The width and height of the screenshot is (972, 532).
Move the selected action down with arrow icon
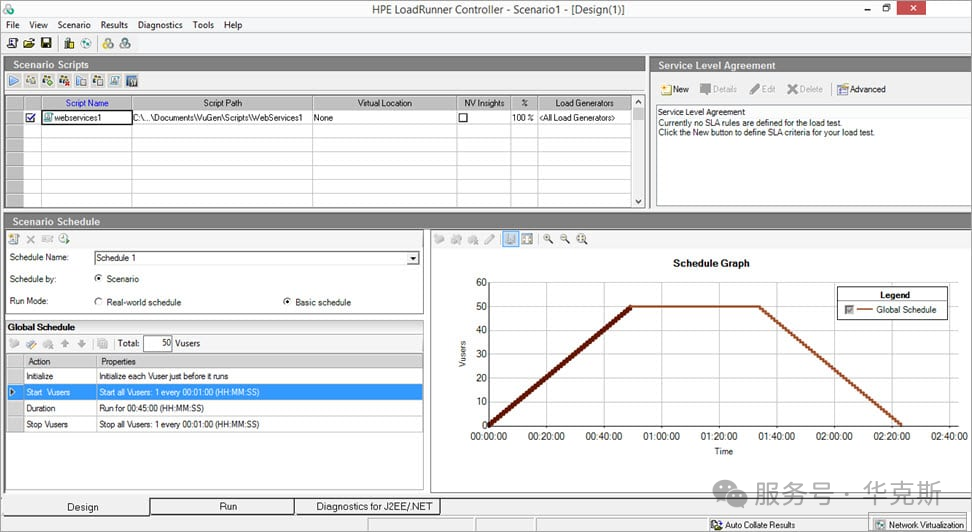pos(81,344)
